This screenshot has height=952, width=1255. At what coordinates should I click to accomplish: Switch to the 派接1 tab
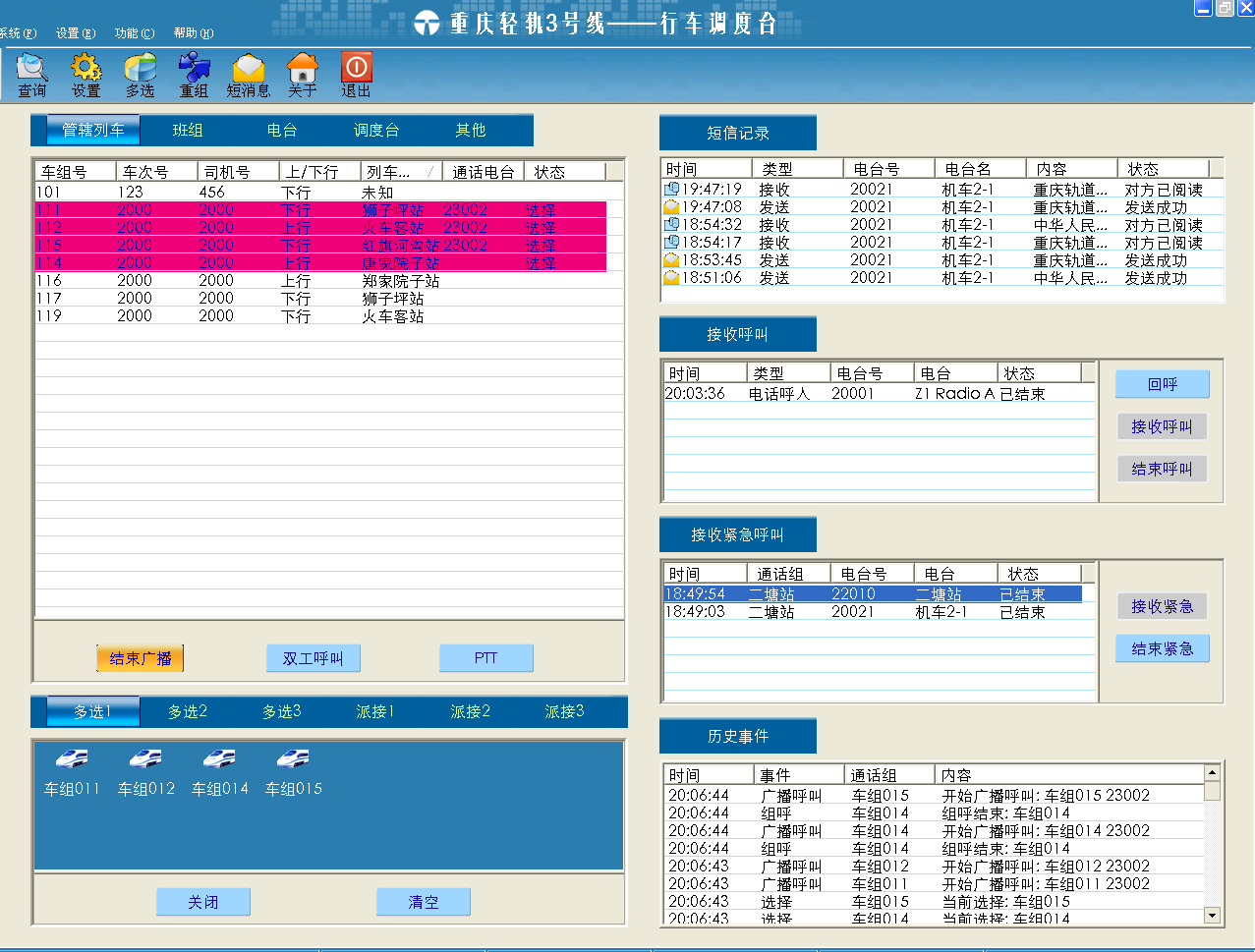coord(375,711)
